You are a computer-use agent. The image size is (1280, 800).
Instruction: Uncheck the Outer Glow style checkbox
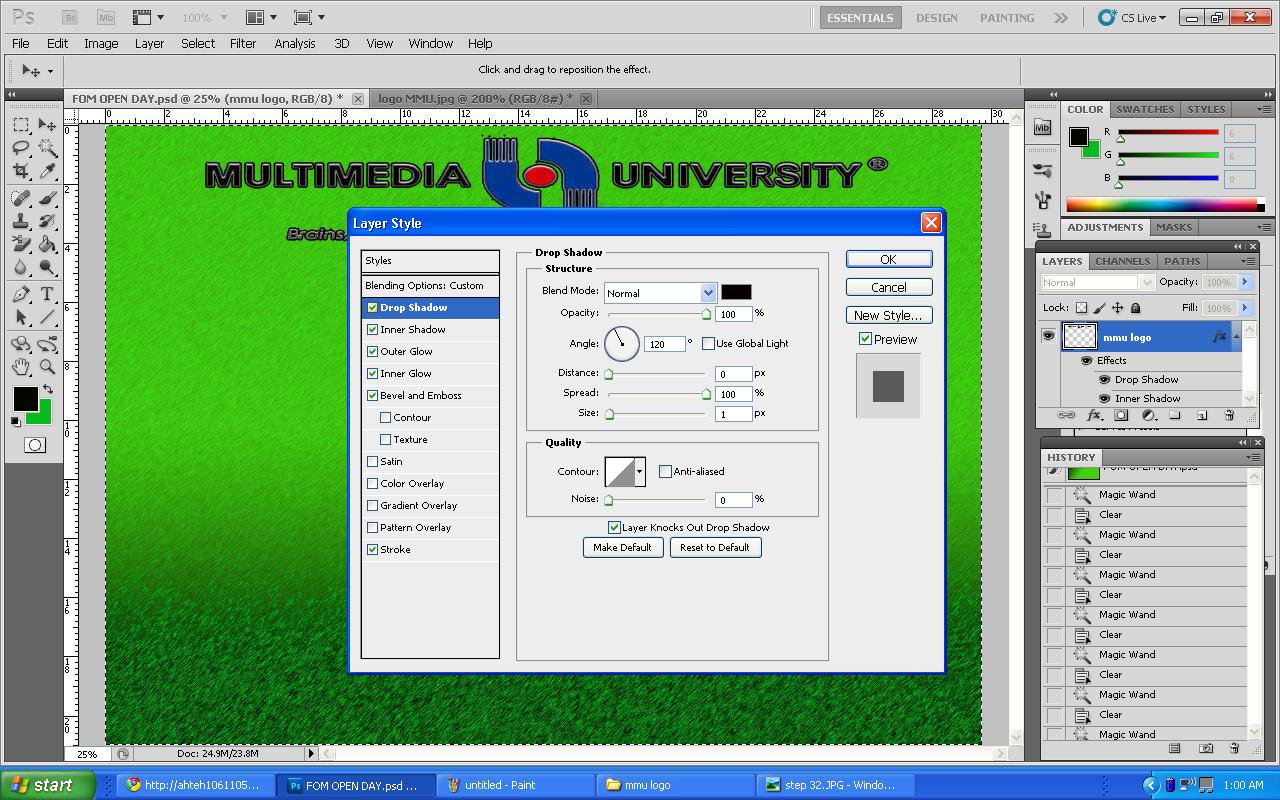pyautogui.click(x=372, y=352)
